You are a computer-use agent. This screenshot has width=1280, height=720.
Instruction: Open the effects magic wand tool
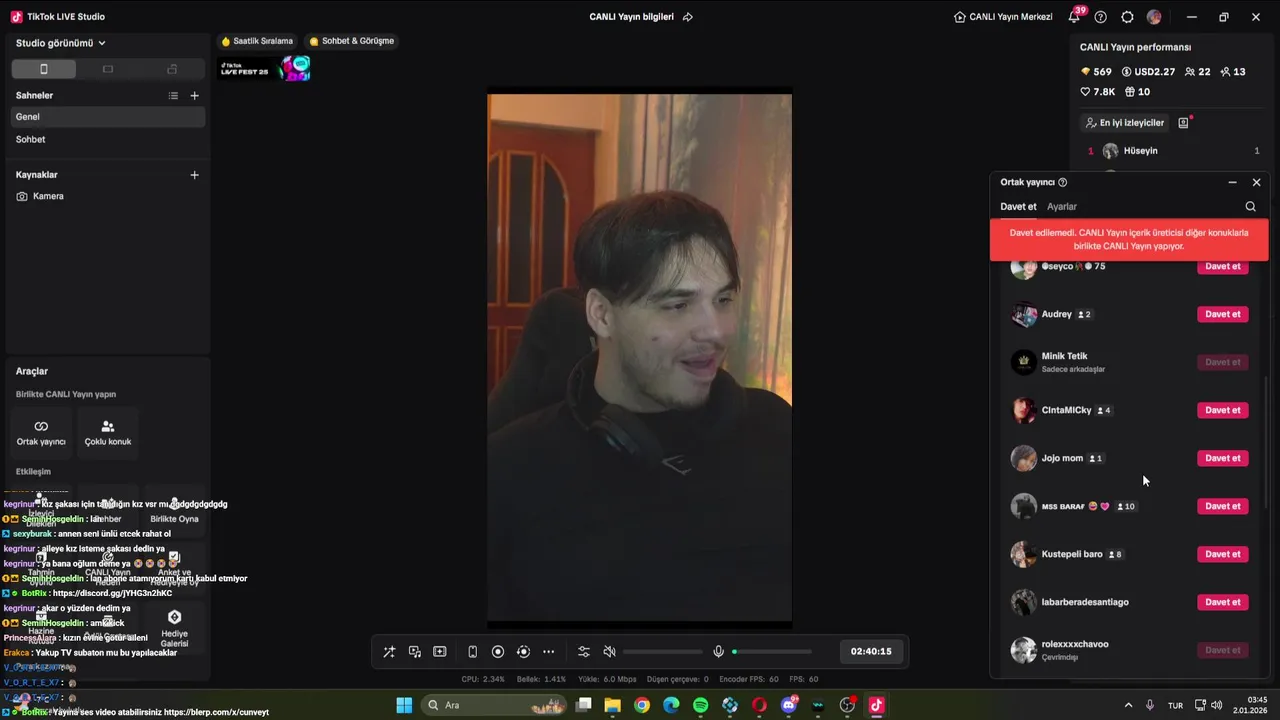point(389,652)
